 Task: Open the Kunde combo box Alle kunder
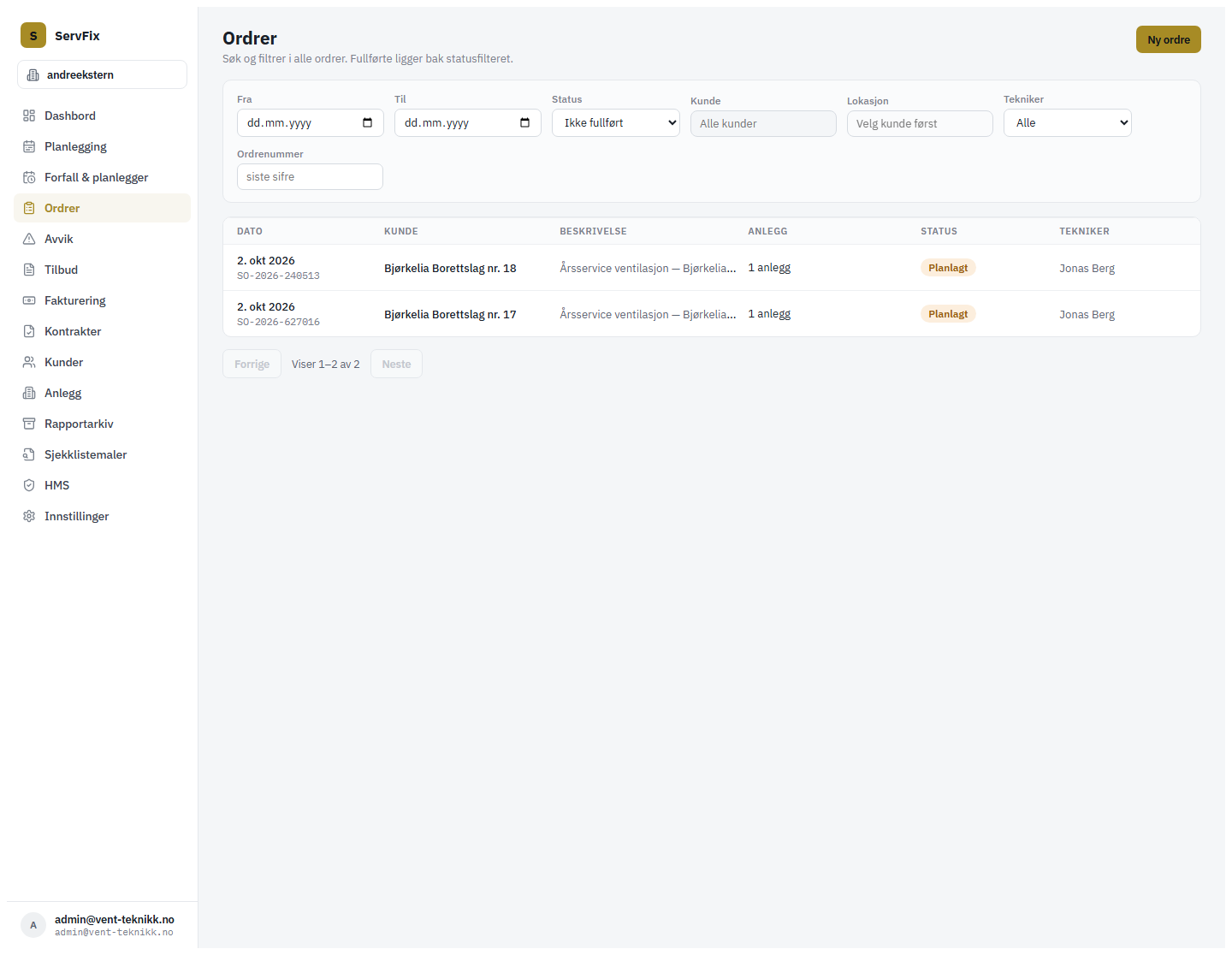coord(763,123)
